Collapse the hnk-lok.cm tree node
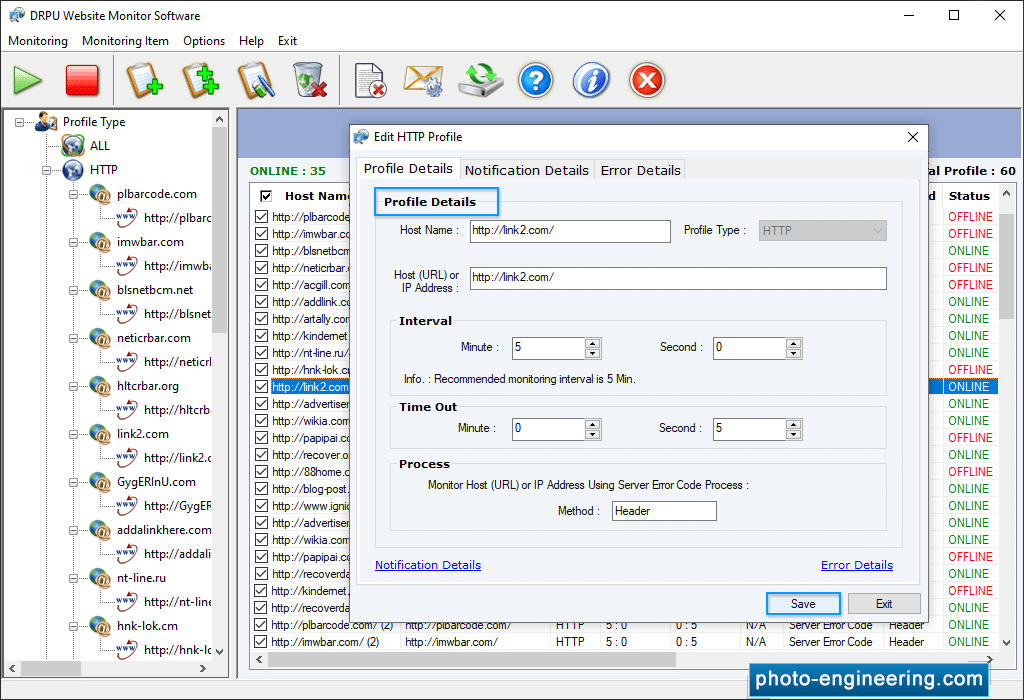The width and height of the screenshot is (1024, 700). click(74, 626)
